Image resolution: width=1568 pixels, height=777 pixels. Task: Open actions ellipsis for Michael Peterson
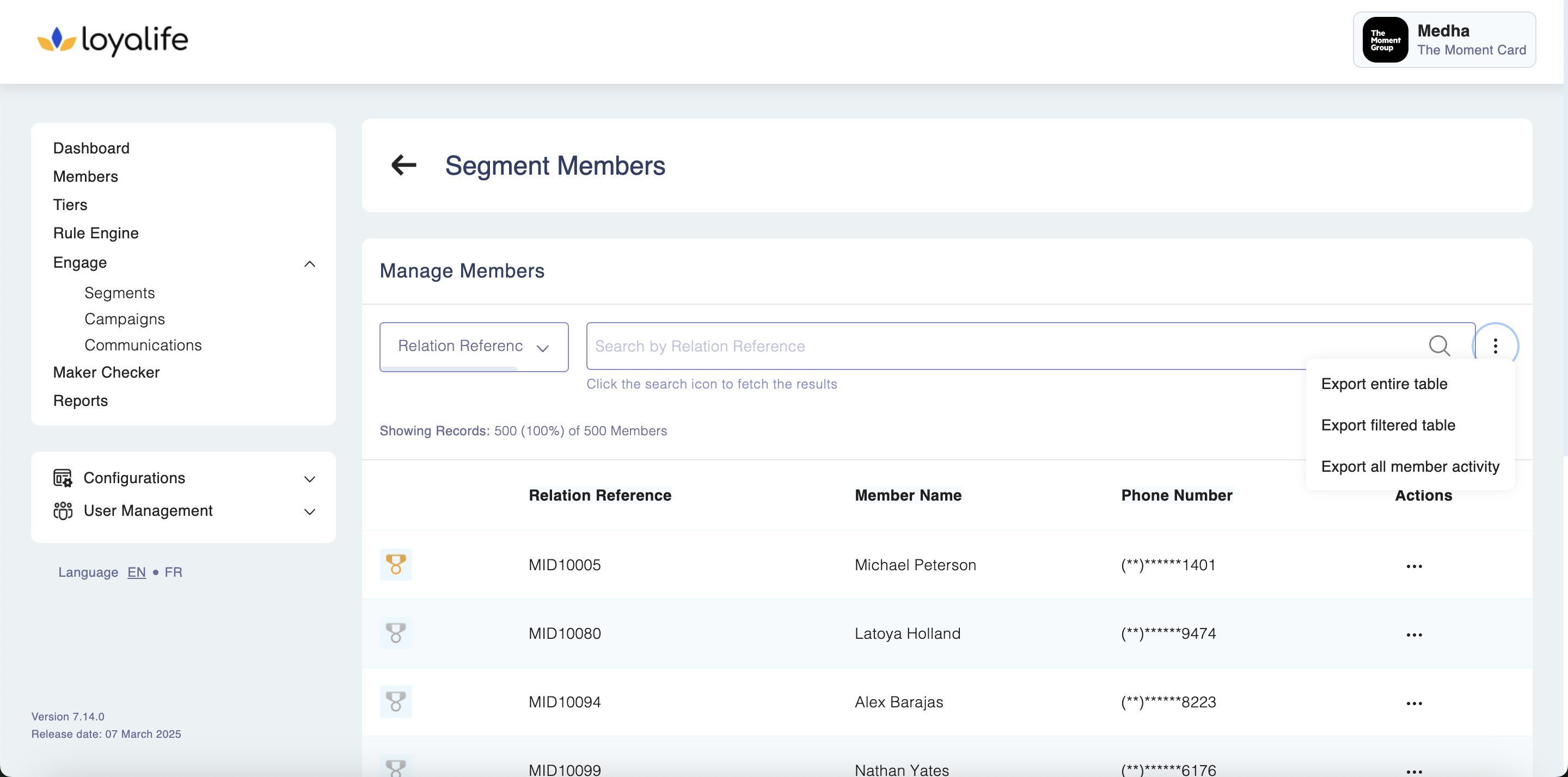pyautogui.click(x=1413, y=566)
